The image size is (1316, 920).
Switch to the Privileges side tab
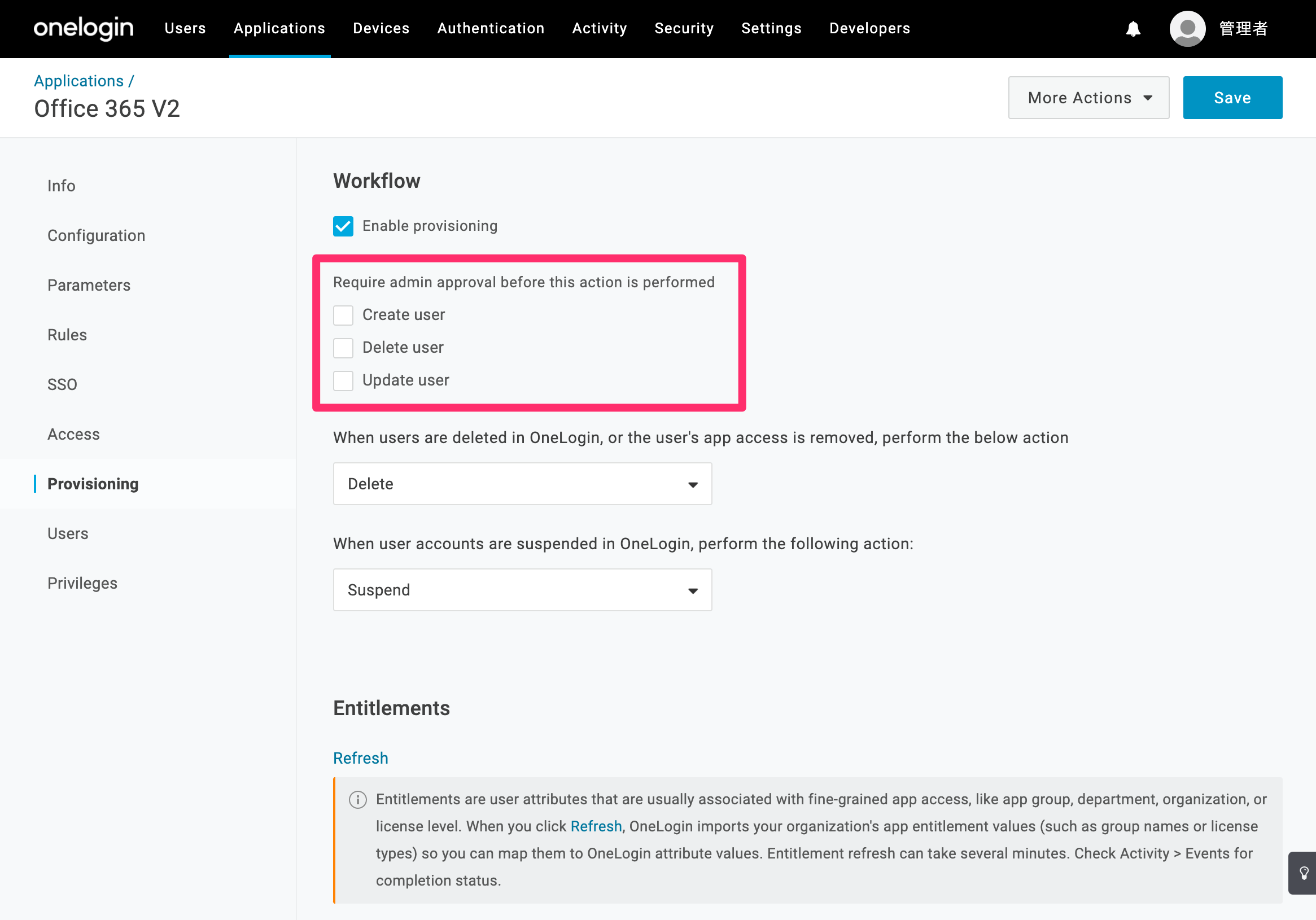[82, 583]
